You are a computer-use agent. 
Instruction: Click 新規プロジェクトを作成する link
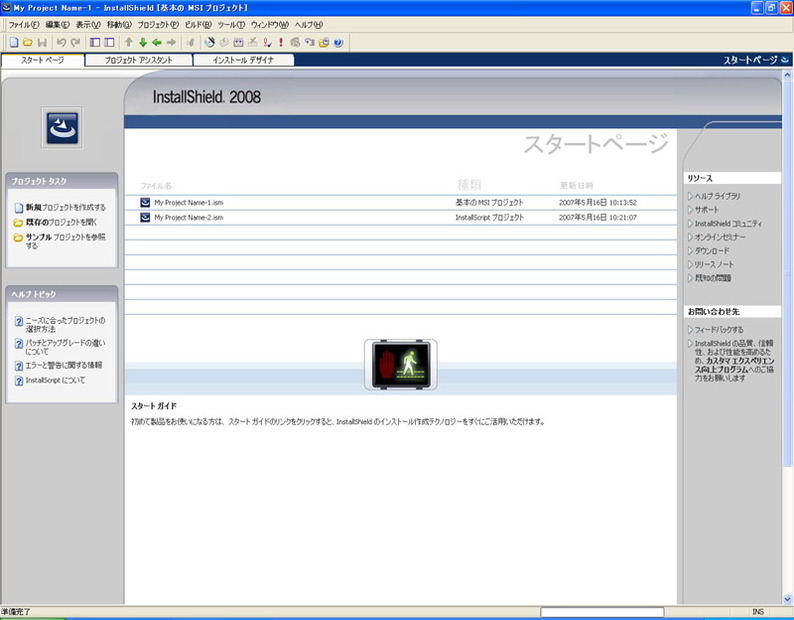point(65,207)
